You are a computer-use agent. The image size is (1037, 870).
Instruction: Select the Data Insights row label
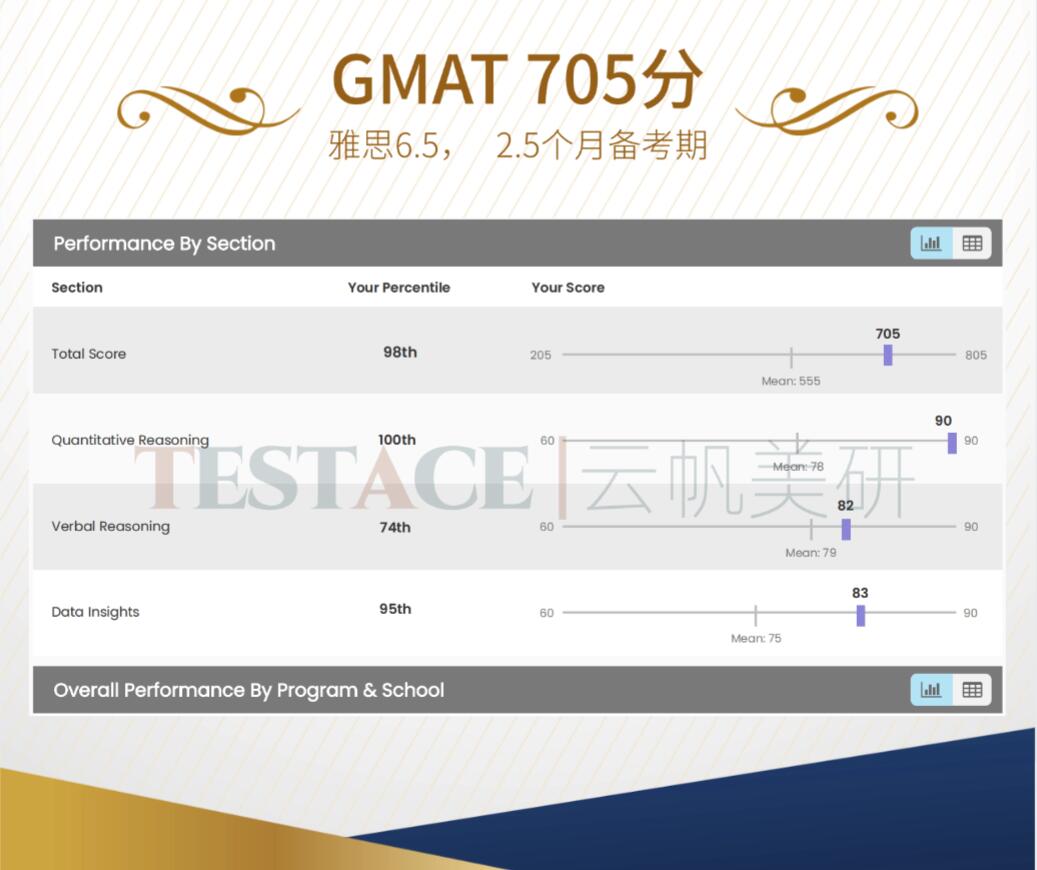point(95,612)
